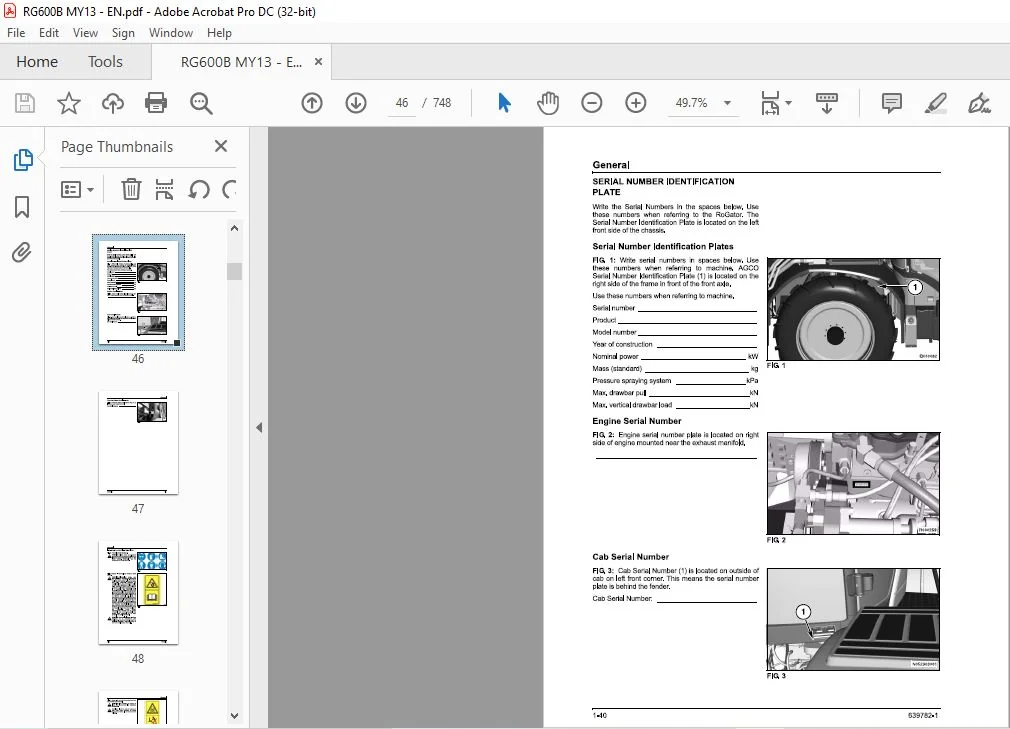Add a comment sticky note icon
1010x729 pixels.
891,103
